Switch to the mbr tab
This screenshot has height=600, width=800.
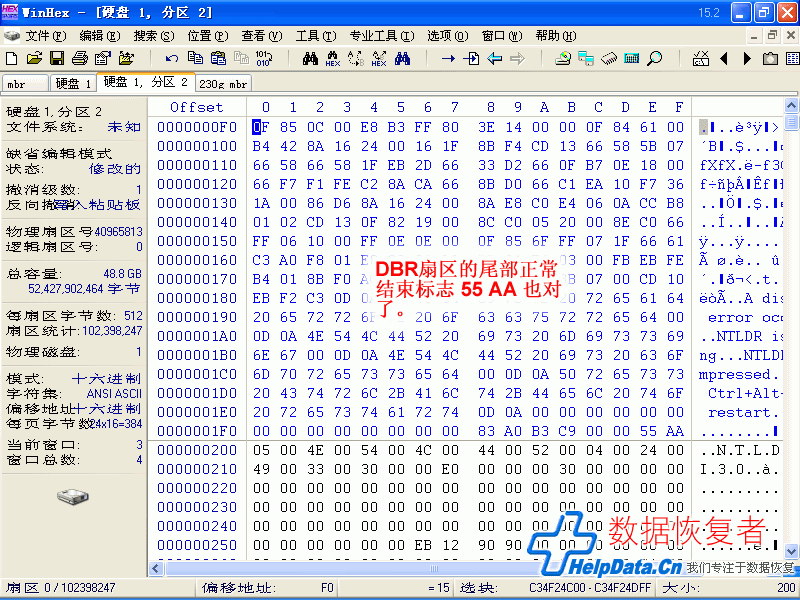[x=24, y=84]
